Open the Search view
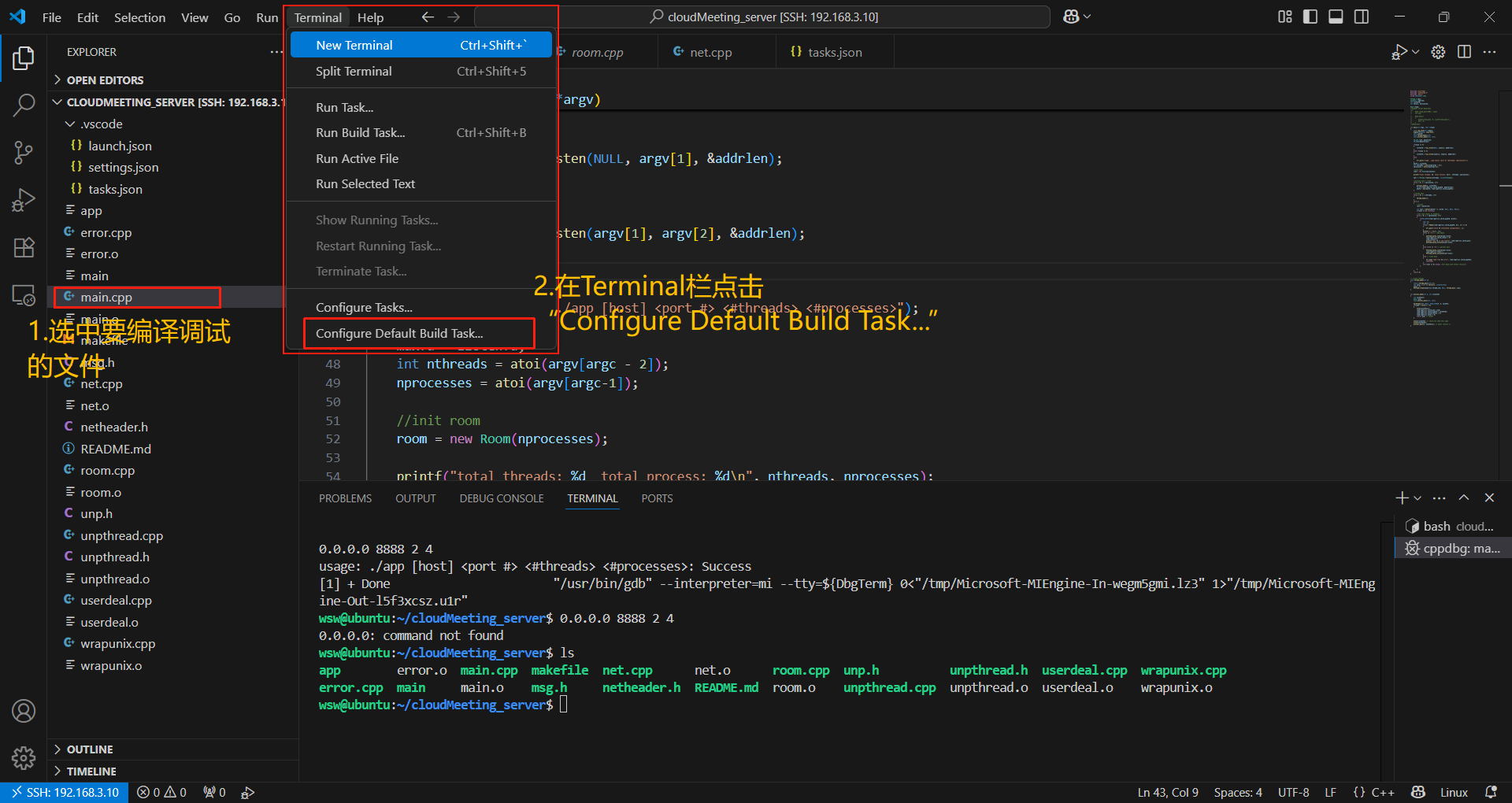Viewport: 1512px width, 803px height. [24, 104]
